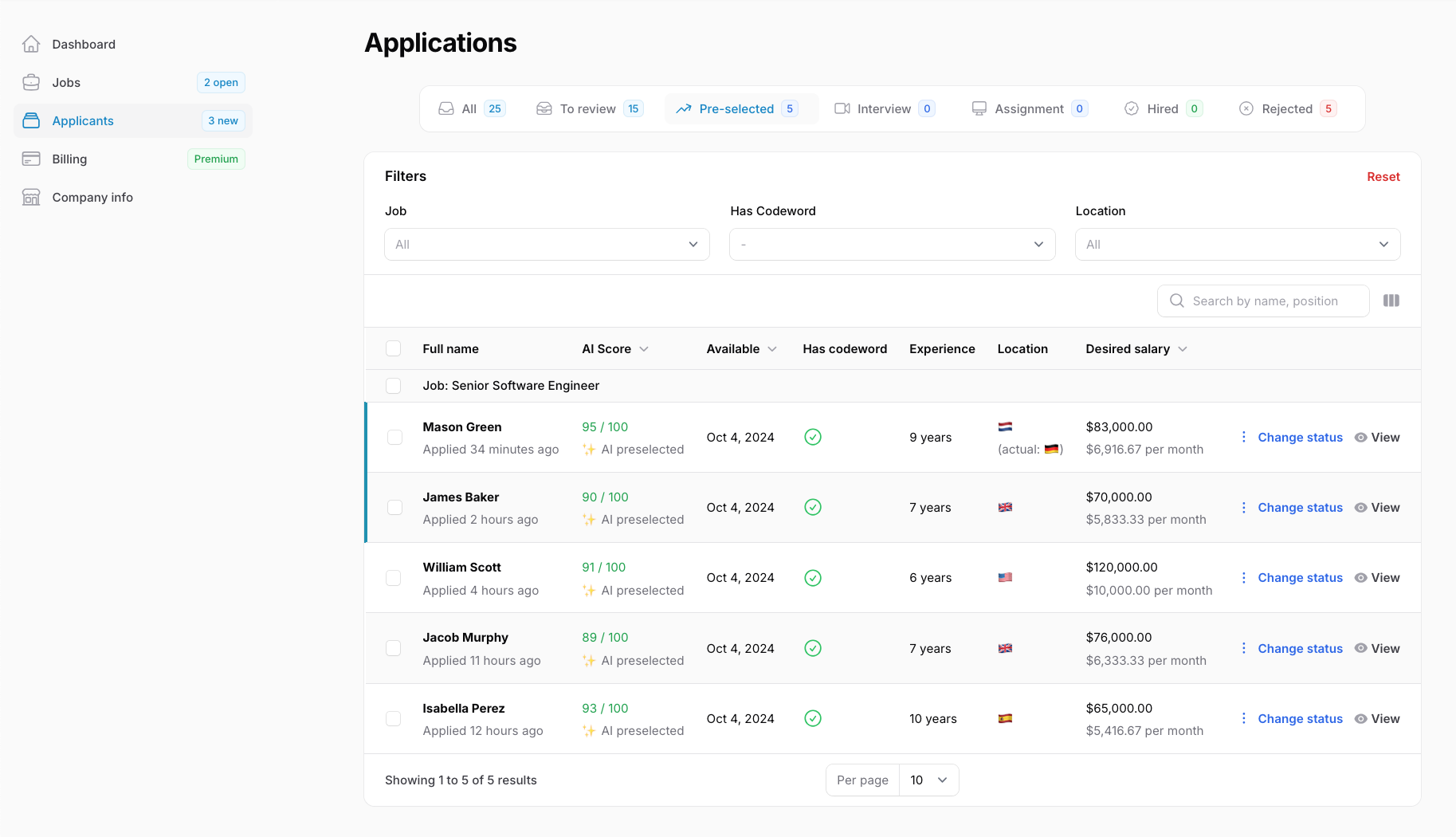1456x837 pixels.
Task: Change status for Jacob Murphy
Action: tap(1300, 648)
